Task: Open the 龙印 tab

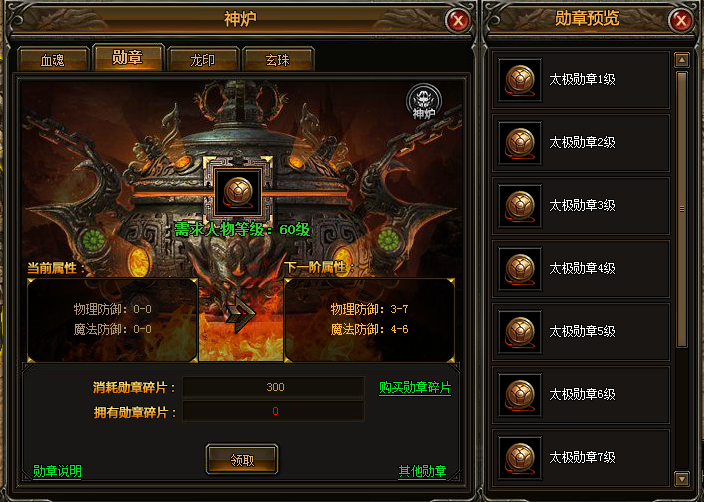Action: [203, 59]
